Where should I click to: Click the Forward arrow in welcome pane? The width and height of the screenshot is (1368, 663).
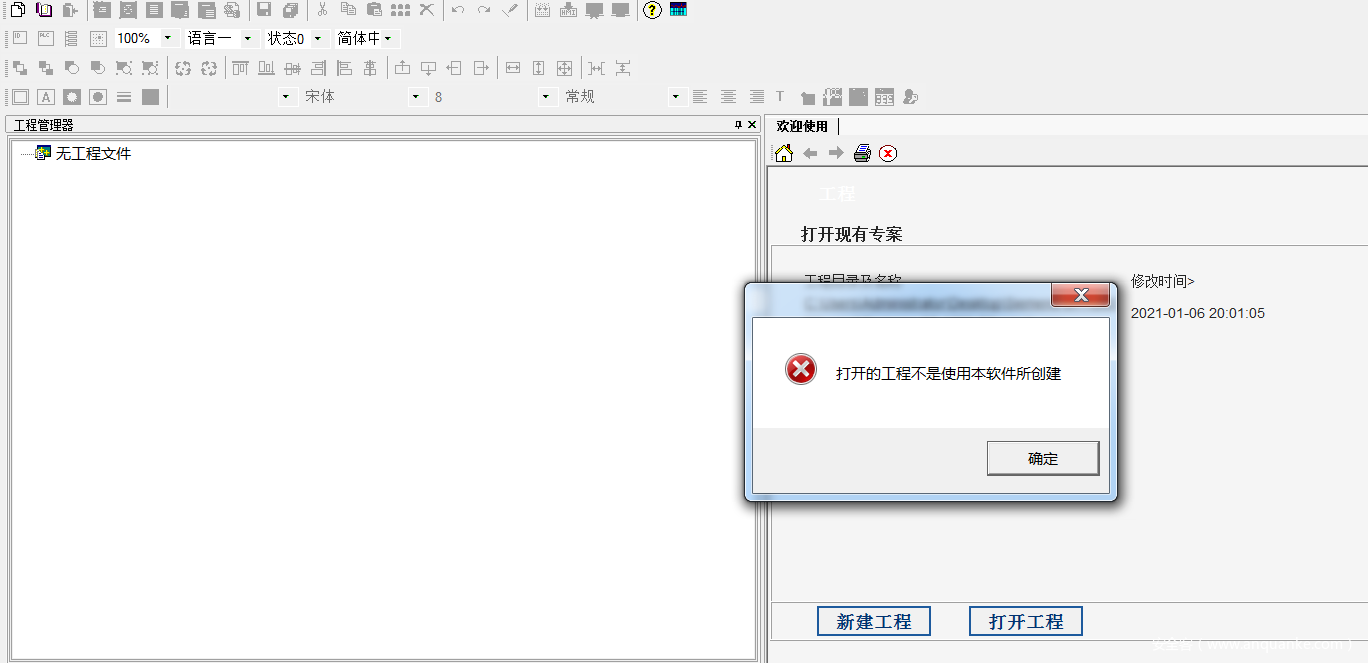[x=836, y=153]
